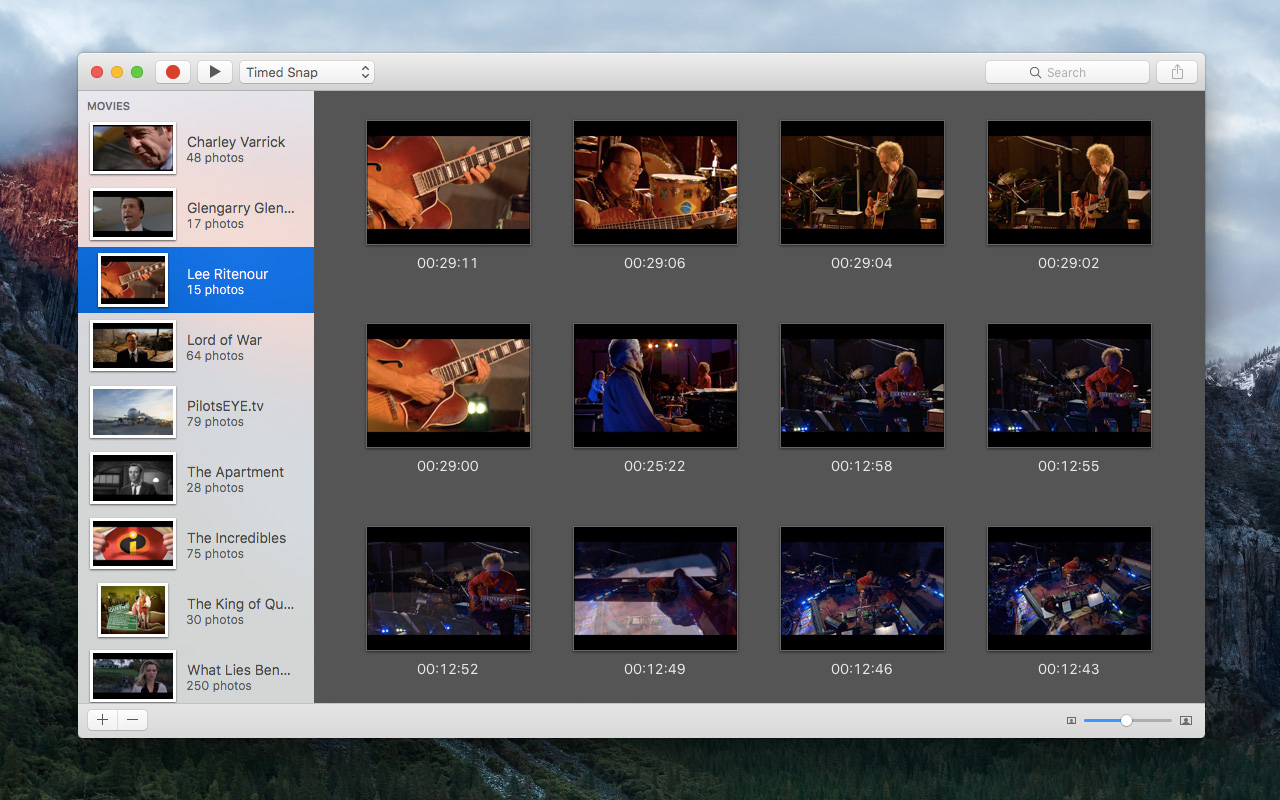Click the snapshot thumbnail at 00:12:55
1280x800 pixels.
coord(1069,385)
